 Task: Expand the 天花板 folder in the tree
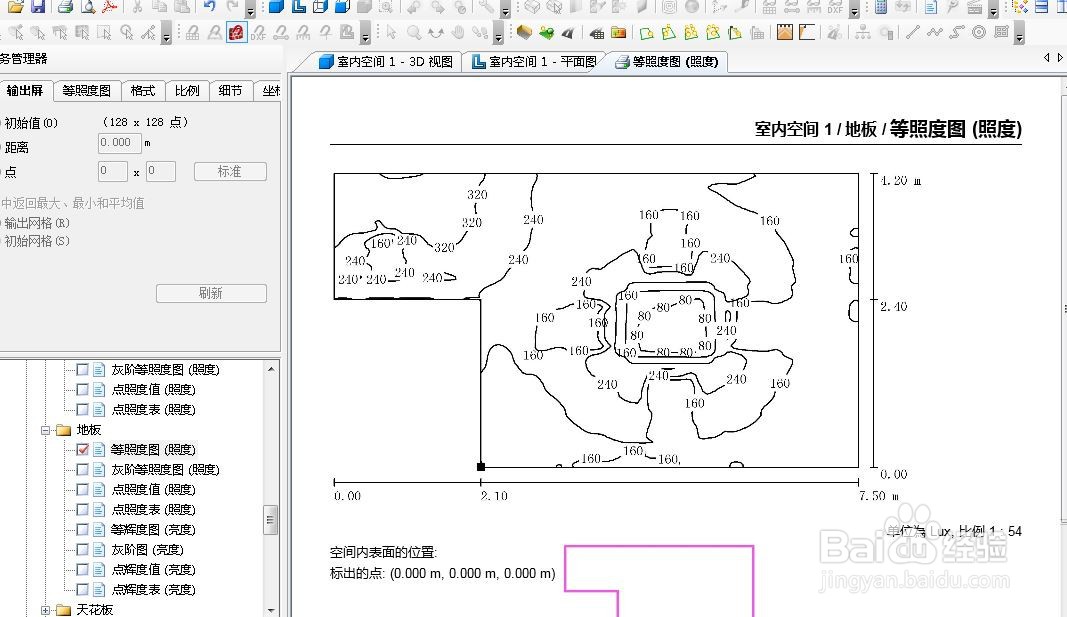pos(46,610)
